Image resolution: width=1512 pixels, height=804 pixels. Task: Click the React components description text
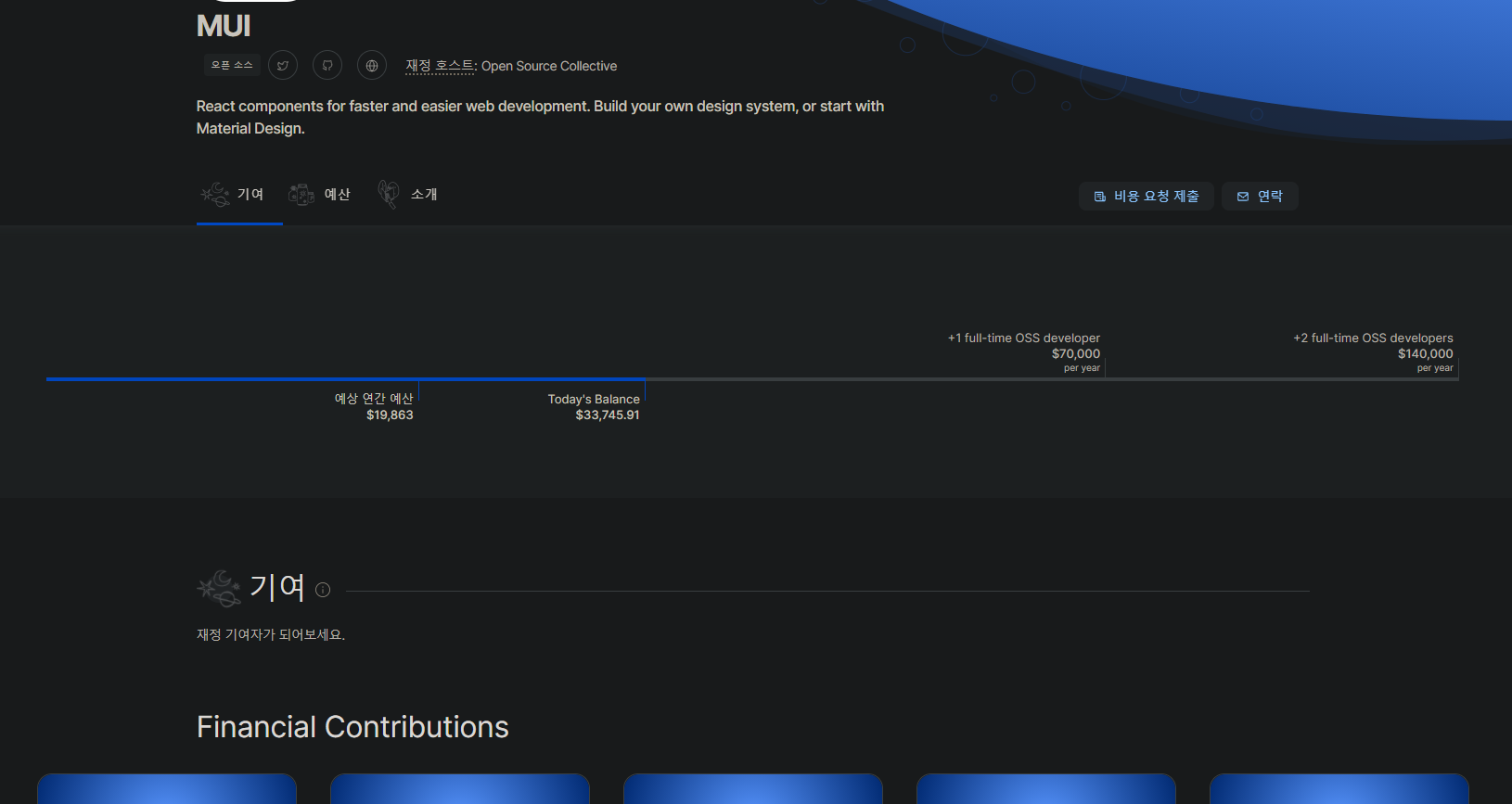click(540, 118)
